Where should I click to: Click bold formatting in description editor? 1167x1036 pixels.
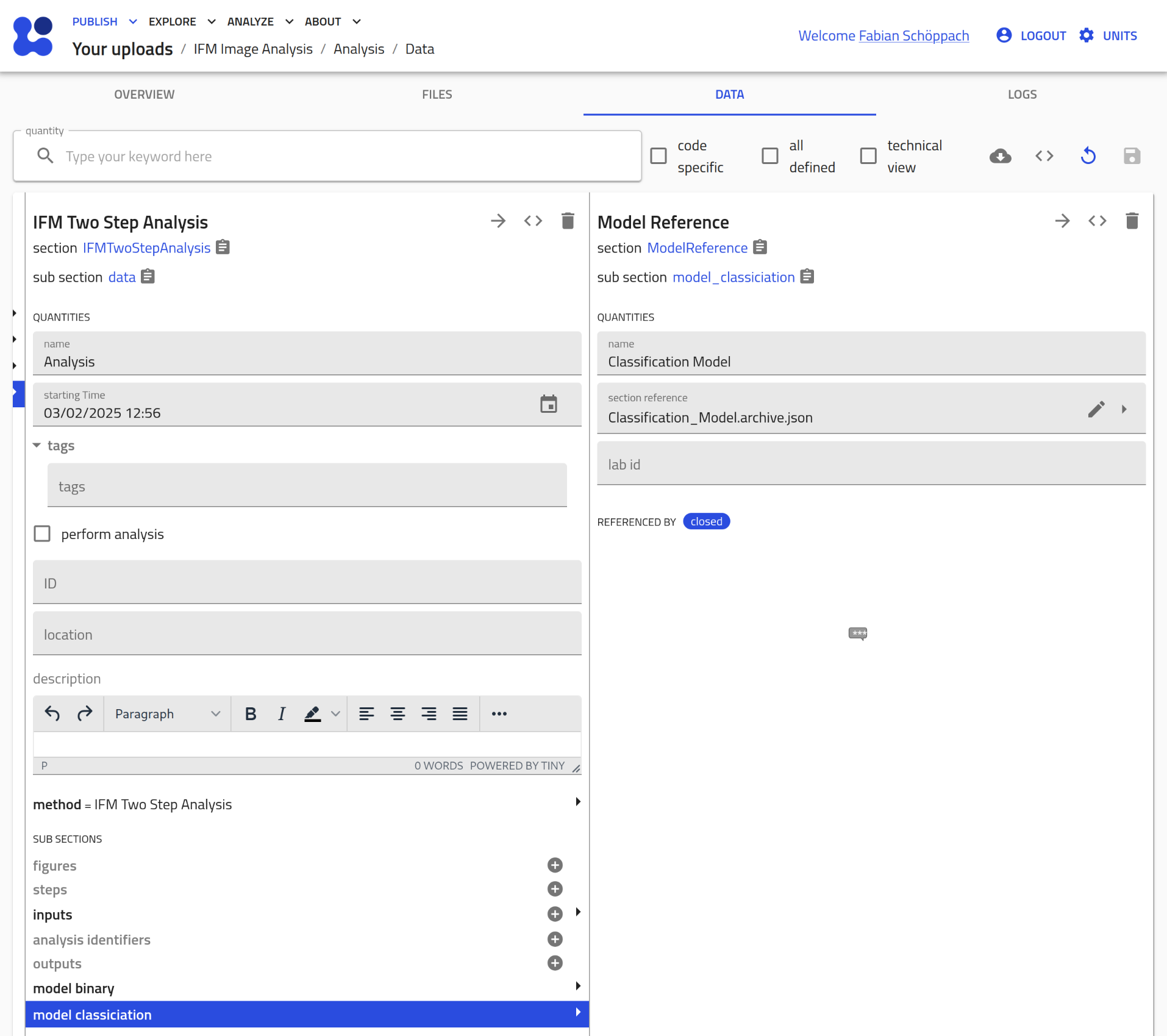(250, 714)
